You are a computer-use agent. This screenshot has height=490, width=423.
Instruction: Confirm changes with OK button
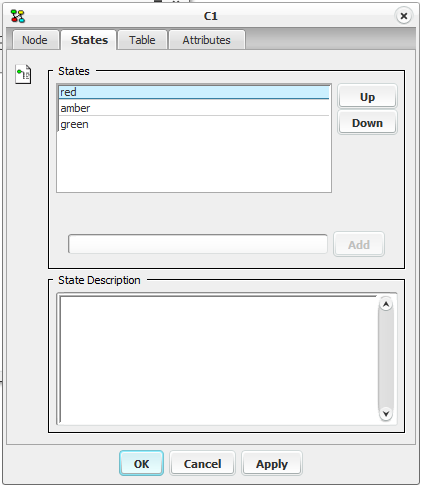point(141,464)
